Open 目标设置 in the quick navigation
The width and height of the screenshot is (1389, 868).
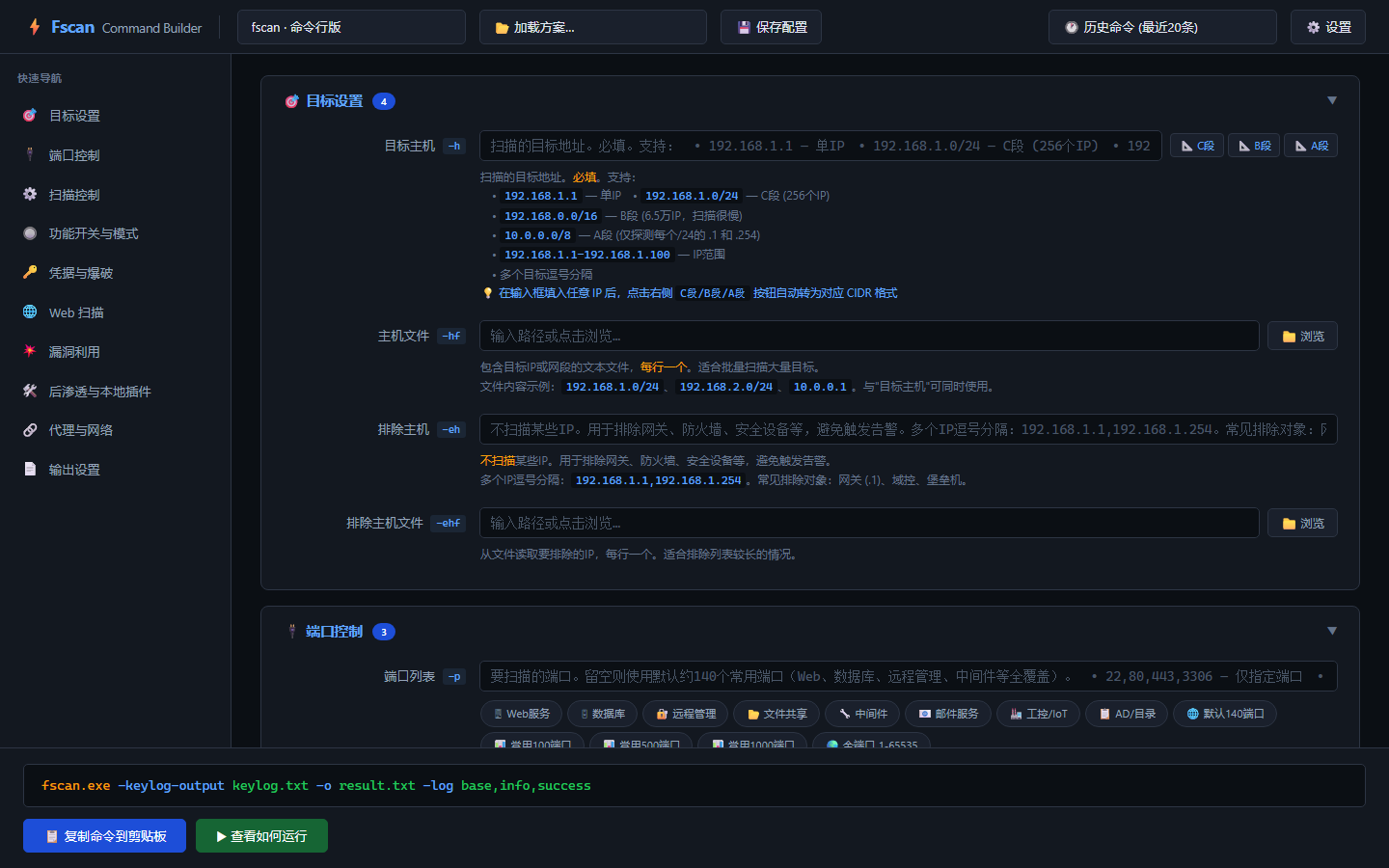[x=116, y=116]
